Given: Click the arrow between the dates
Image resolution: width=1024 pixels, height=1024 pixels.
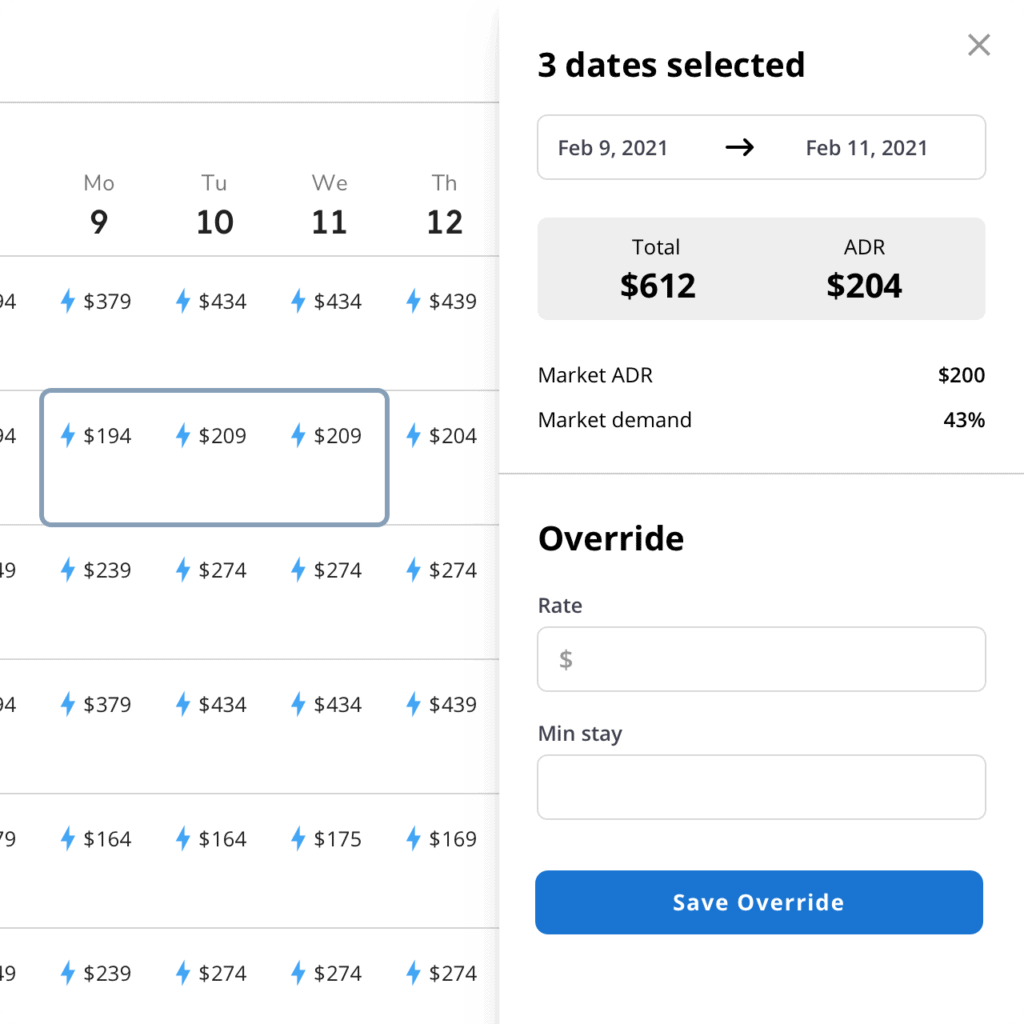Looking at the screenshot, I should 739,148.
